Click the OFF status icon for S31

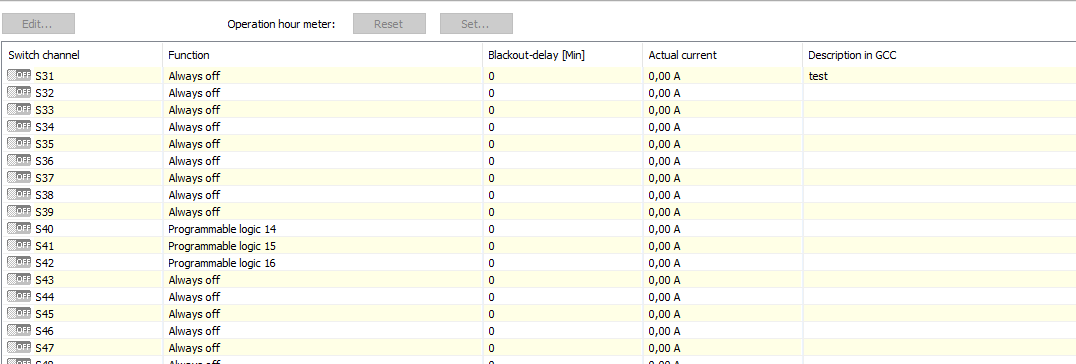(19, 76)
